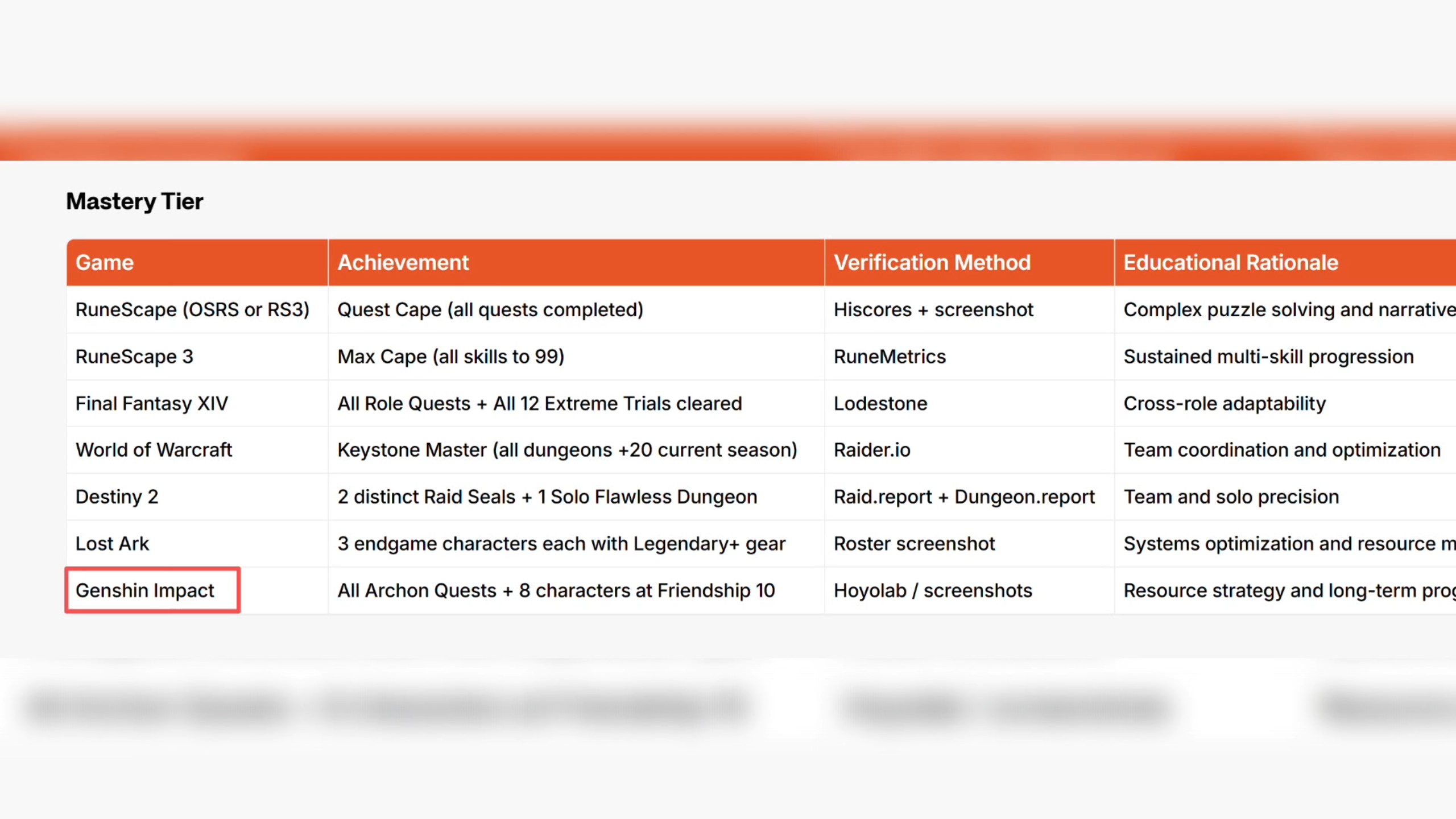Click the Roster screenshot verification cell
The height and width of the screenshot is (819, 1456).
[x=969, y=544]
